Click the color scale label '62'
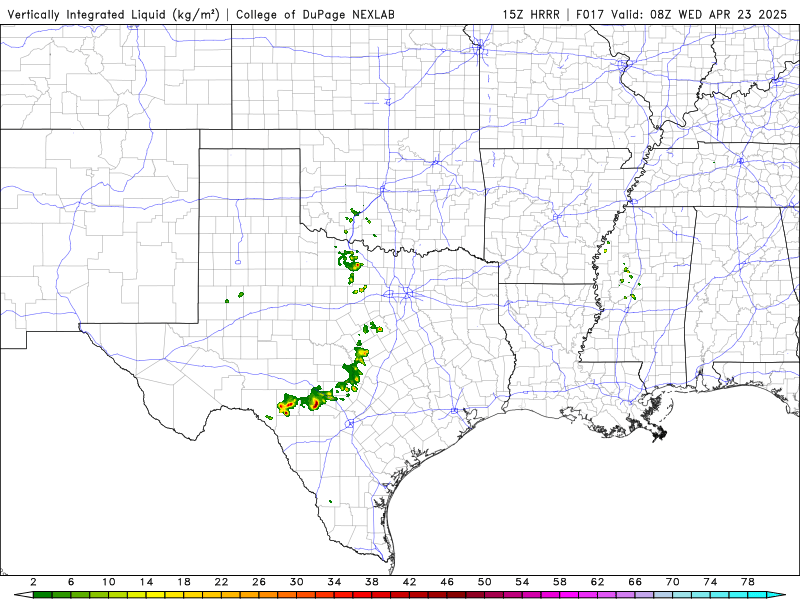The width and height of the screenshot is (800, 600). click(597, 582)
